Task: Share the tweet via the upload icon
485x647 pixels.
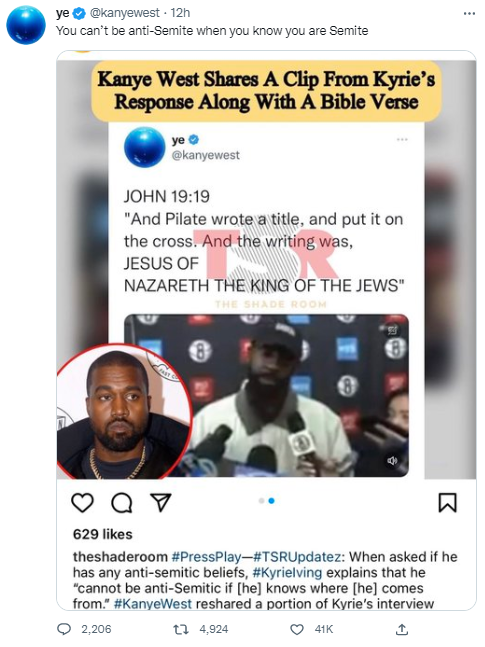Action: 401,629
